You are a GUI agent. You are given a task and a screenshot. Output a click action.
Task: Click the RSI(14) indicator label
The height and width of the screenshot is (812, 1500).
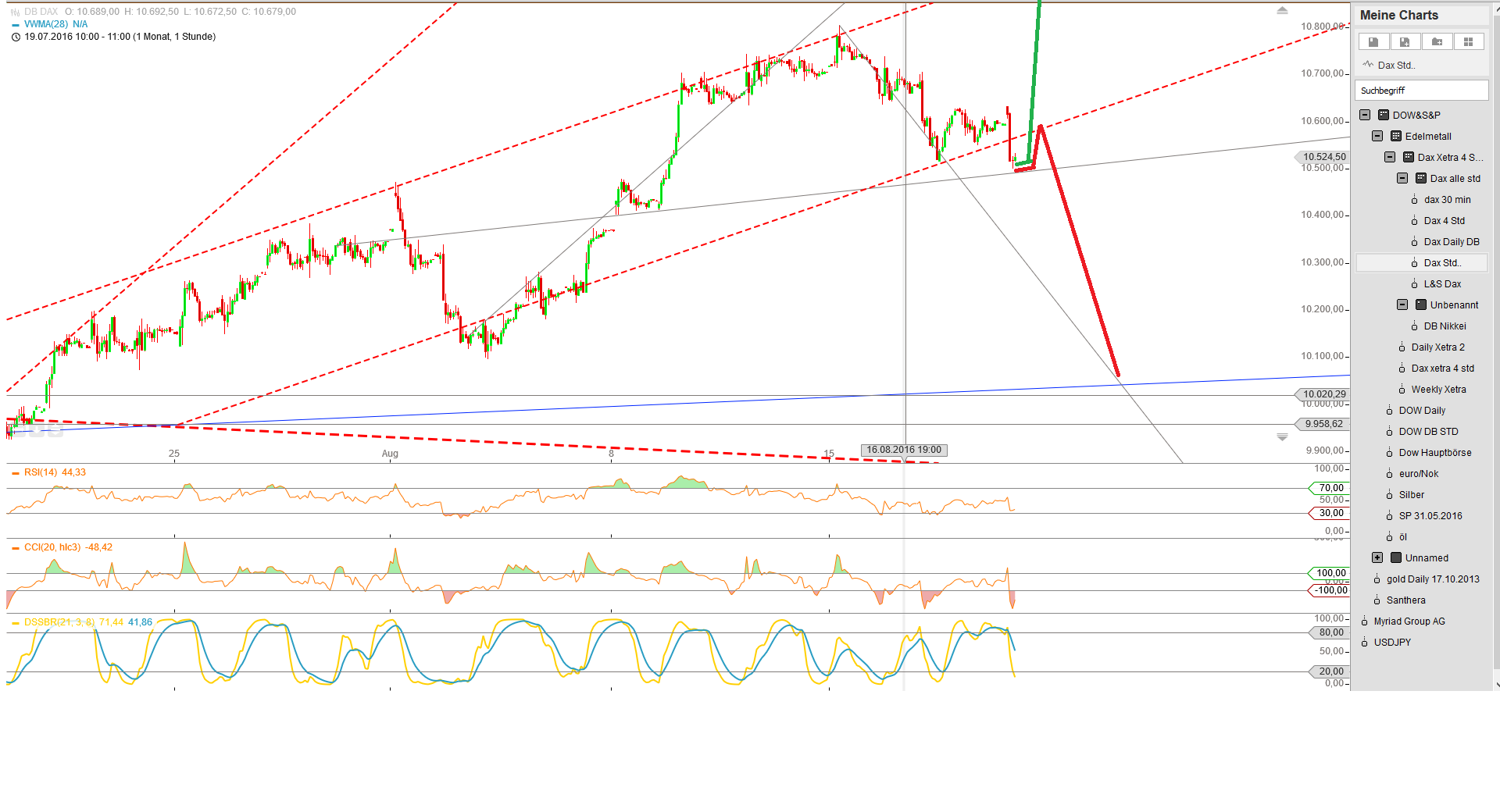[41, 472]
